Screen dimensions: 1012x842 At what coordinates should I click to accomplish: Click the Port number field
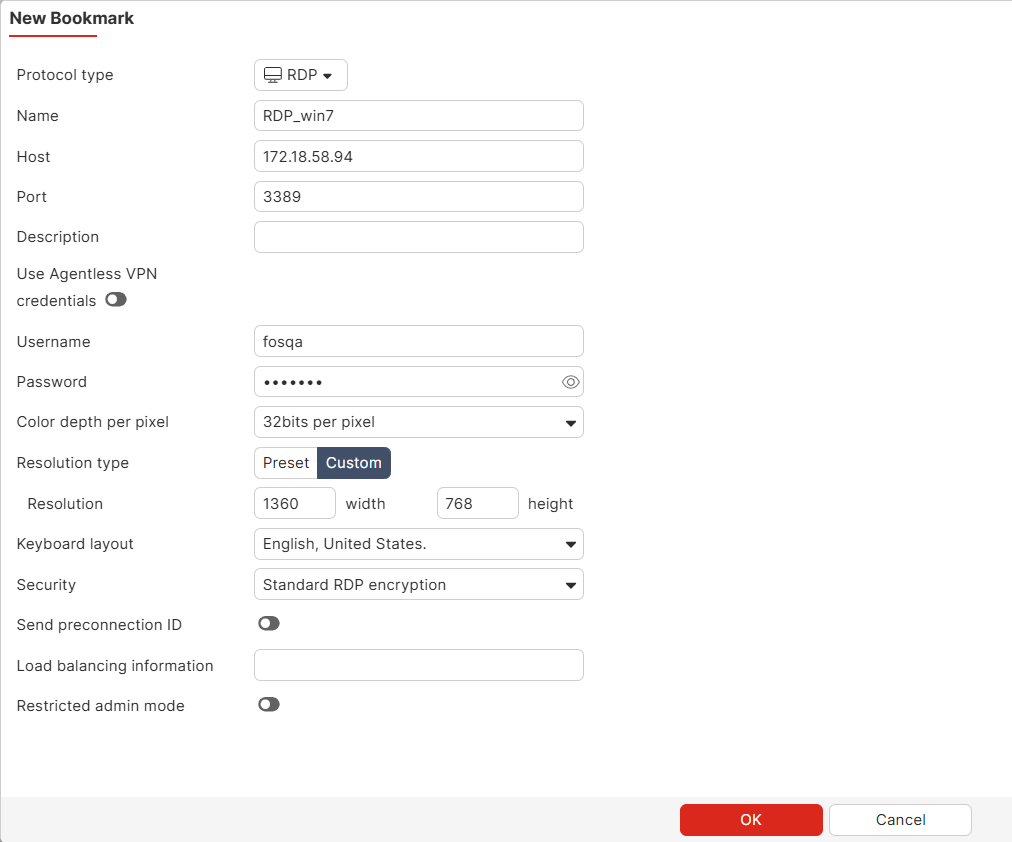point(418,196)
